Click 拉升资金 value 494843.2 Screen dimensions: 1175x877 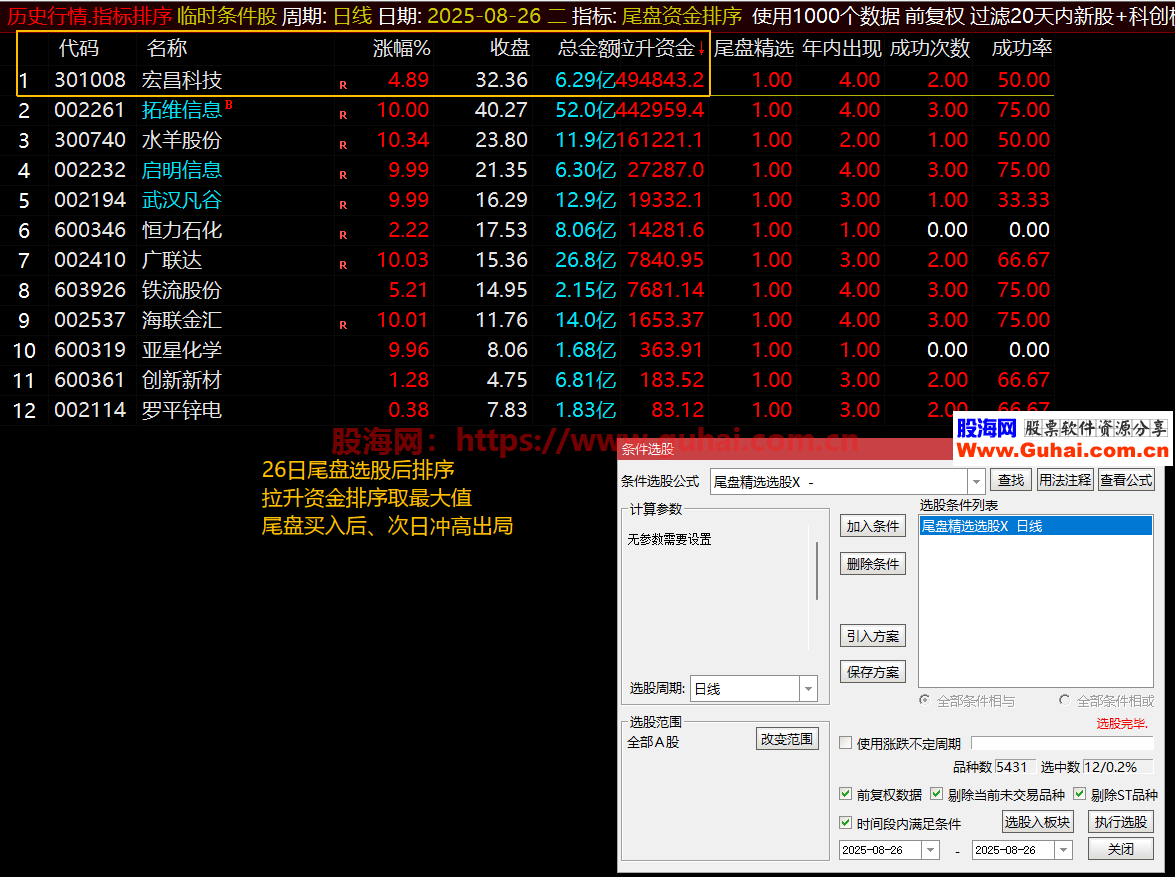click(x=660, y=79)
